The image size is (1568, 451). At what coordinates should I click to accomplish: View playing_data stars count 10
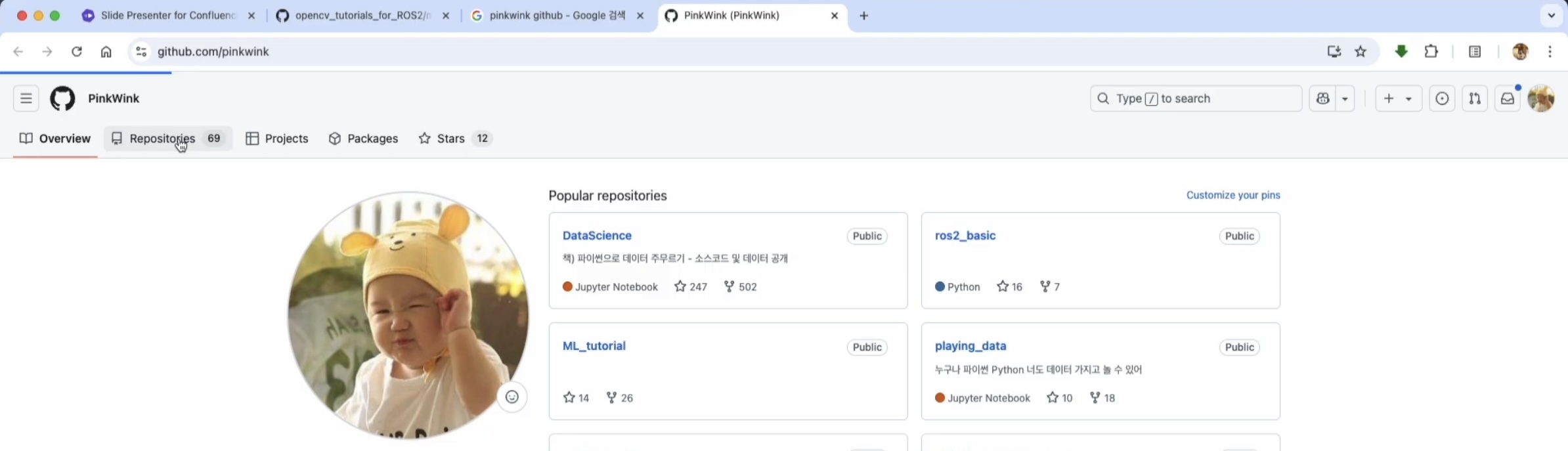coord(1060,398)
